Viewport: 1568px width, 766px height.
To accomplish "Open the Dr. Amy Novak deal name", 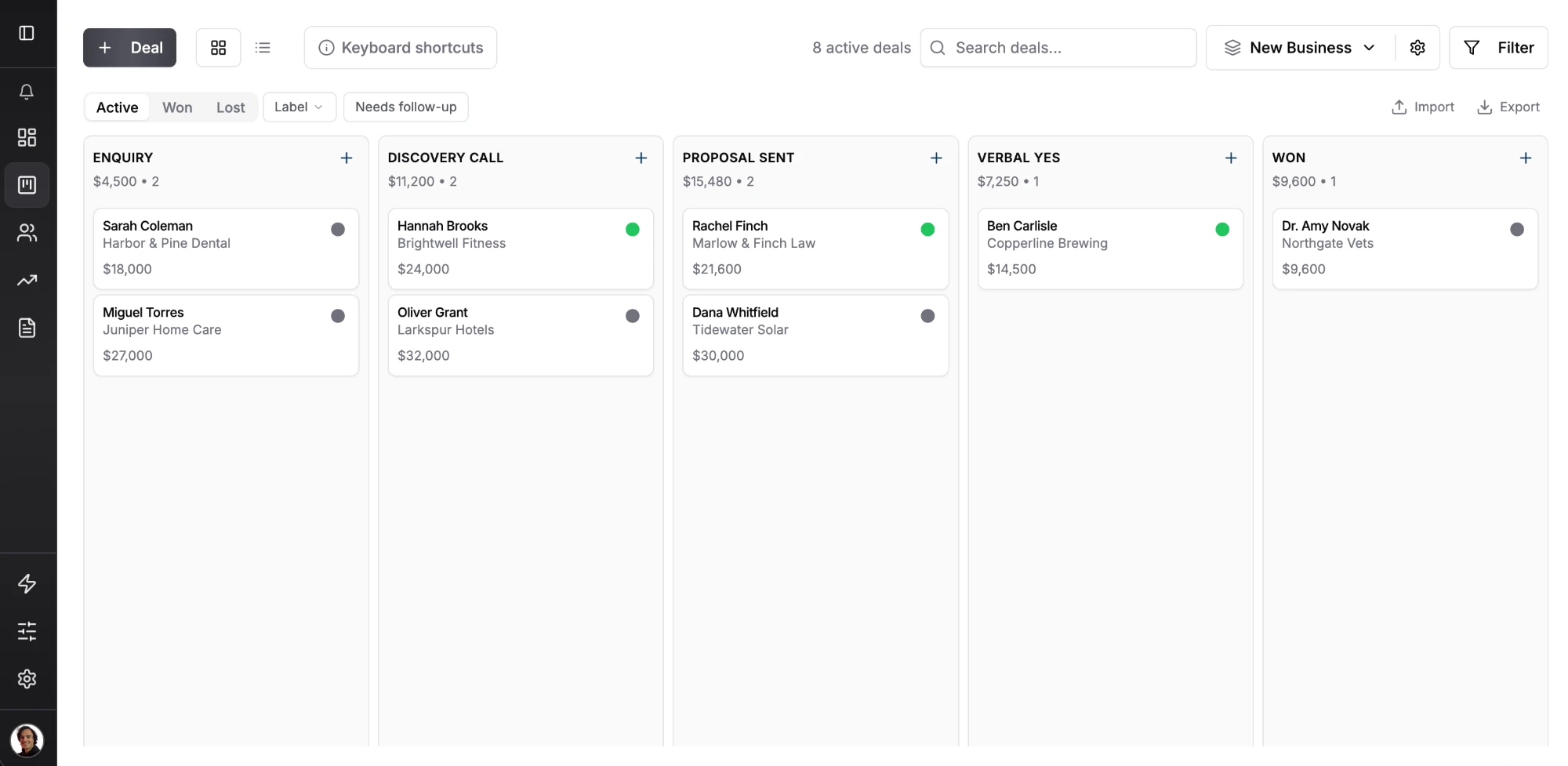I will coord(1326,226).
